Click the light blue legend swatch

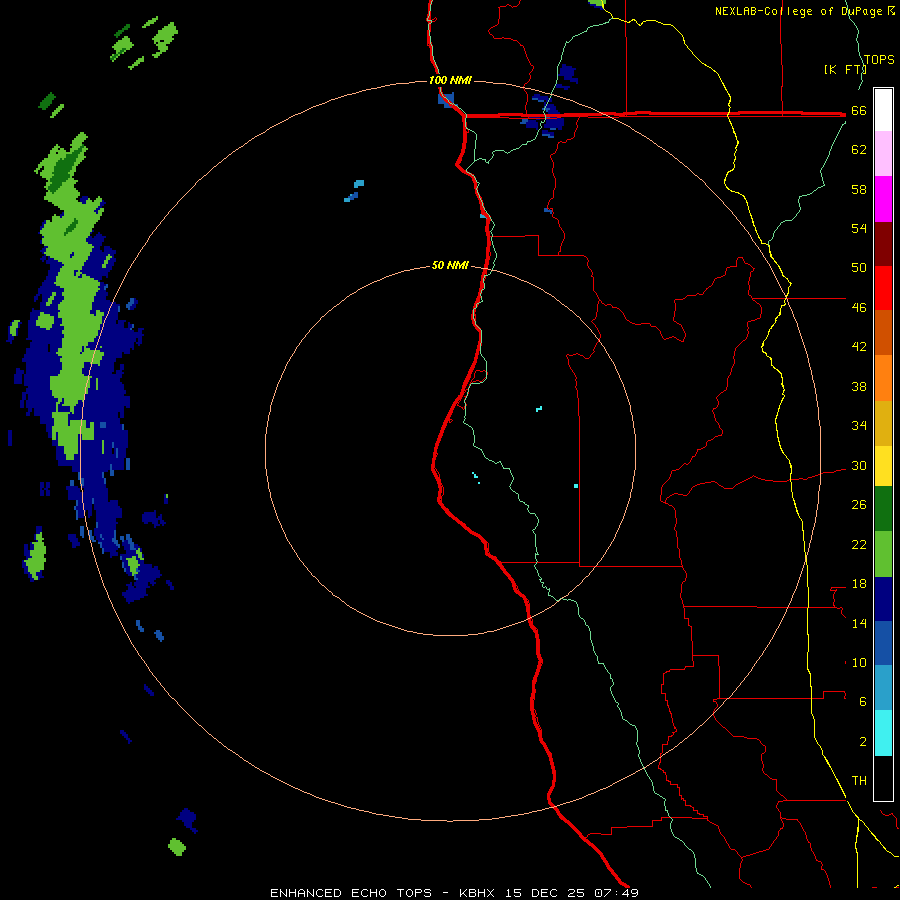point(883,688)
